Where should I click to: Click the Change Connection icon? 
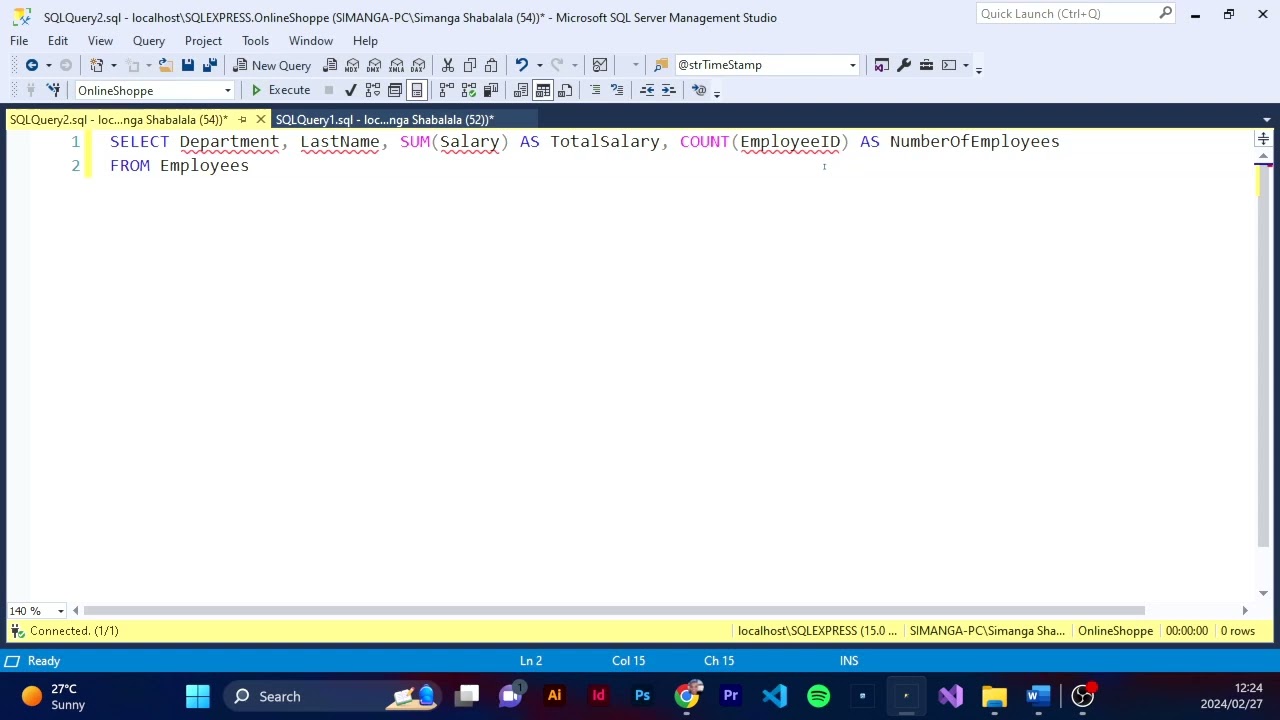tap(53, 90)
